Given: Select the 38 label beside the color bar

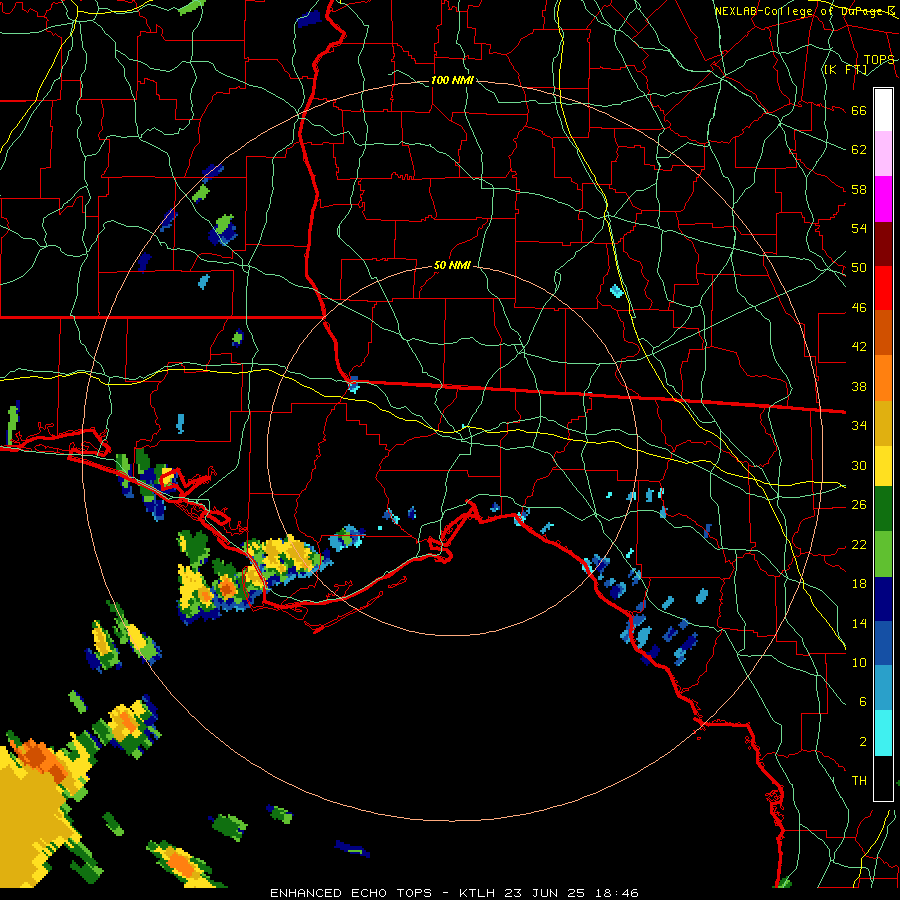Looking at the screenshot, I should point(859,386).
